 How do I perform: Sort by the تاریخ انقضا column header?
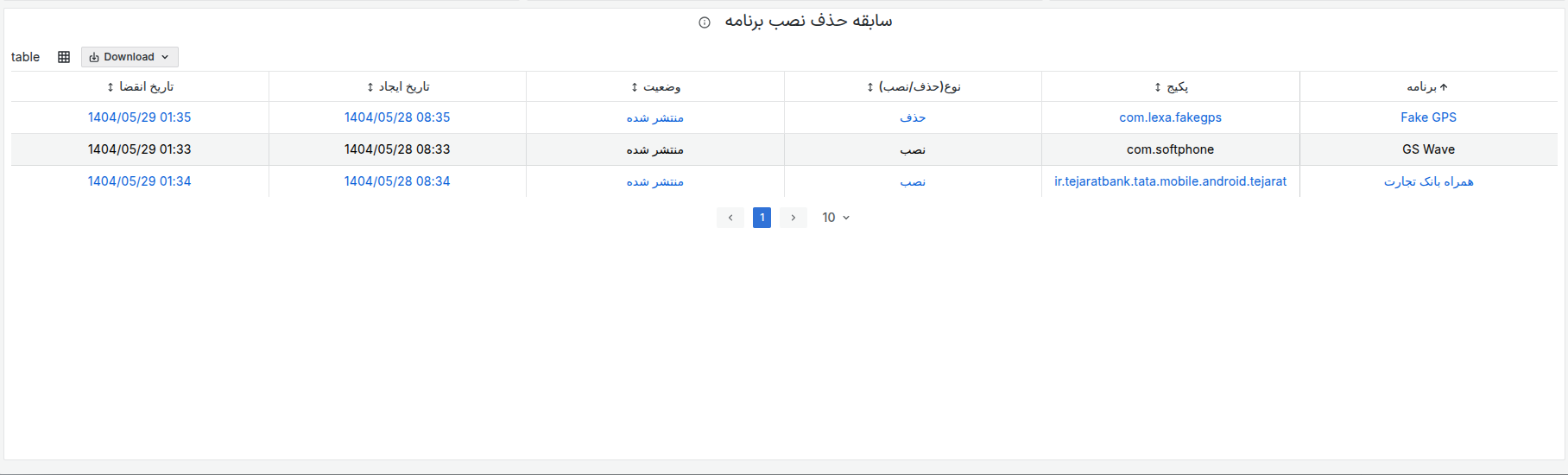click(140, 87)
